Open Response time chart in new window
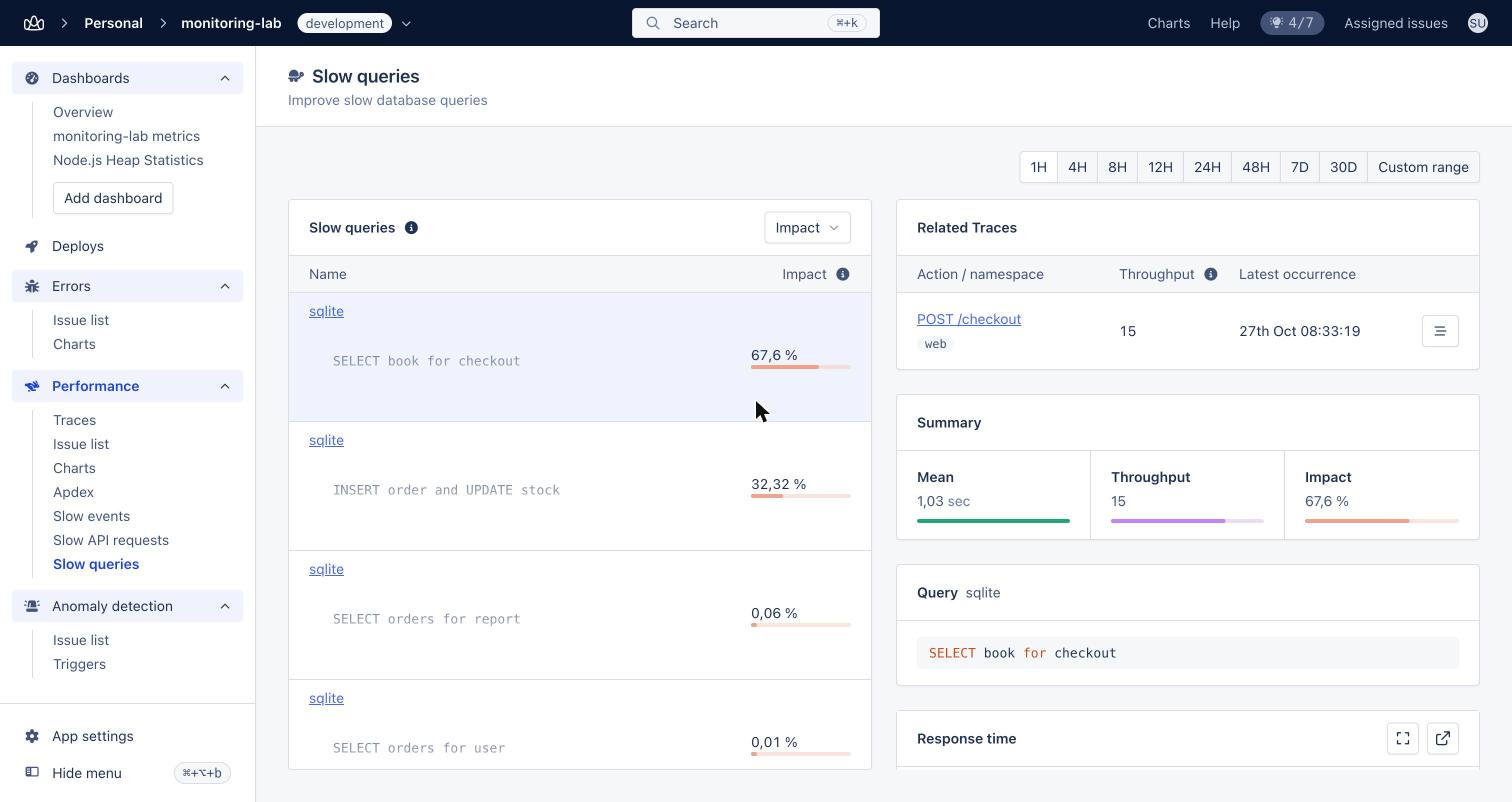Image resolution: width=1512 pixels, height=802 pixels. pyautogui.click(x=1443, y=739)
